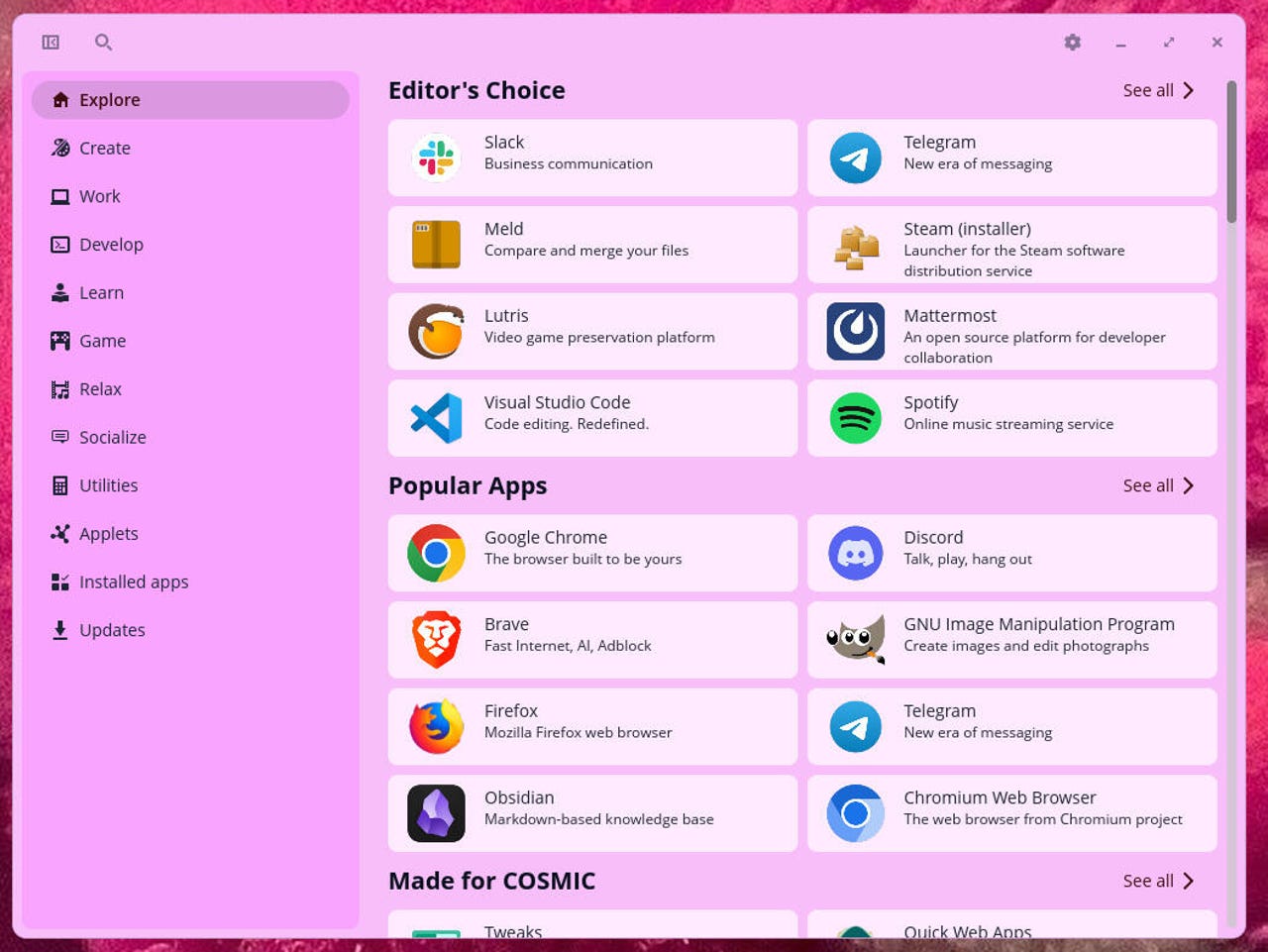Screen dimensions: 1268x952
Task: Open the settings gear icon
Action: click(1072, 43)
